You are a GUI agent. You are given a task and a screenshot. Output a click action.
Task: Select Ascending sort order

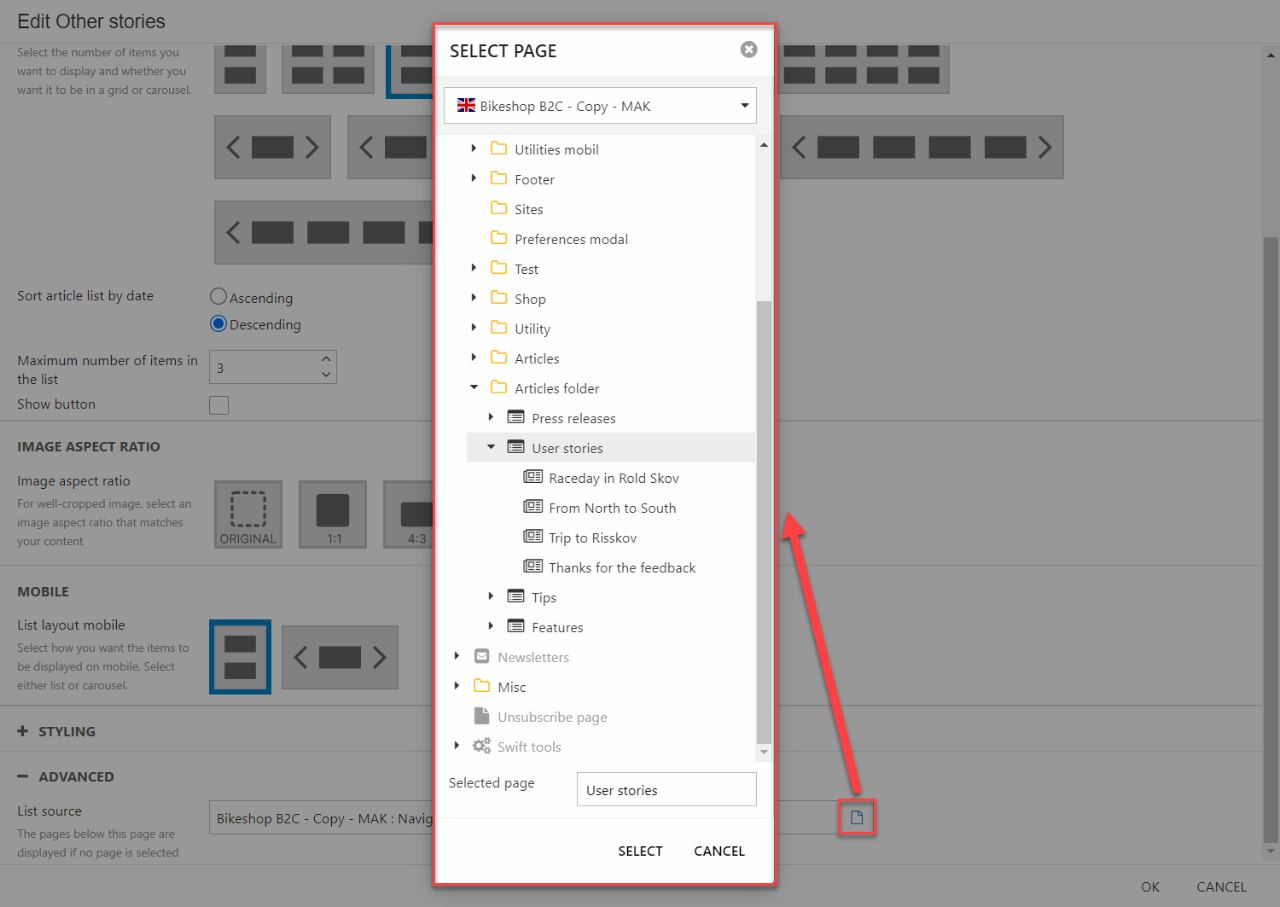[218, 297]
